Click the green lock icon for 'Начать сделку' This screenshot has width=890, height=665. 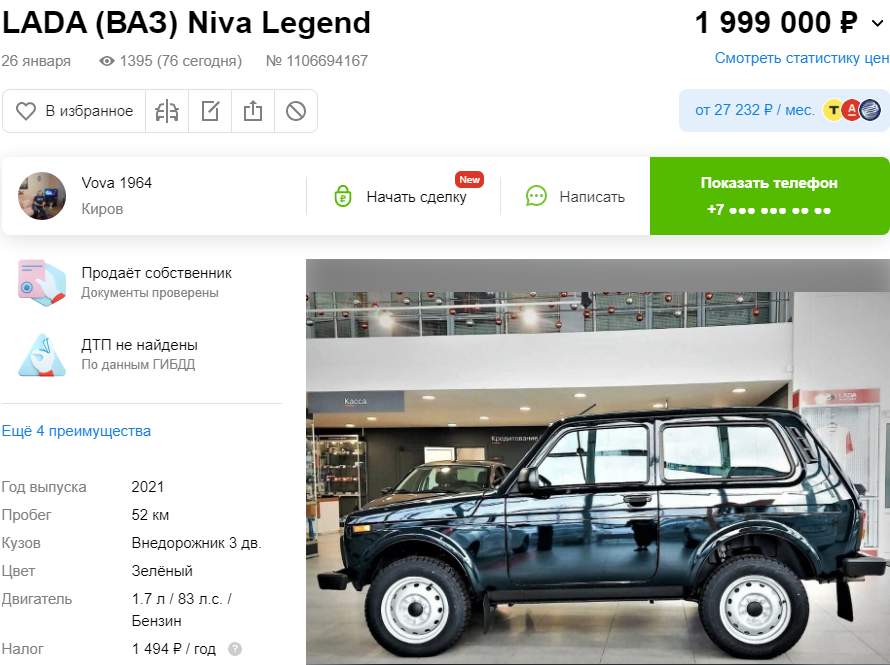[x=343, y=196]
